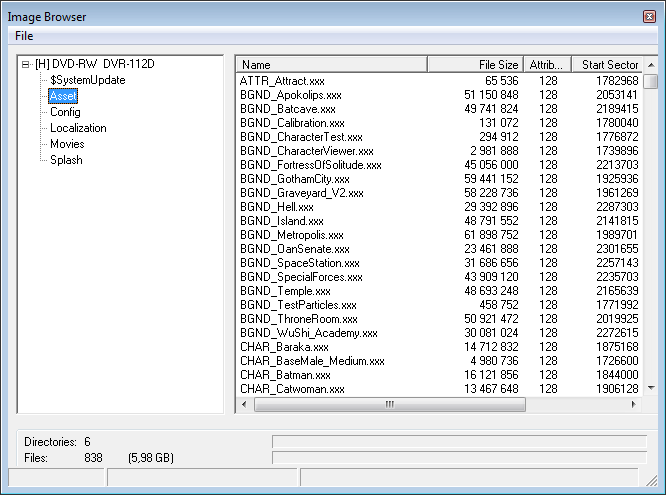This screenshot has height=495, width=666.
Task: Select file CHAR_BaseMale_Medium.xxx
Action: 312,361
